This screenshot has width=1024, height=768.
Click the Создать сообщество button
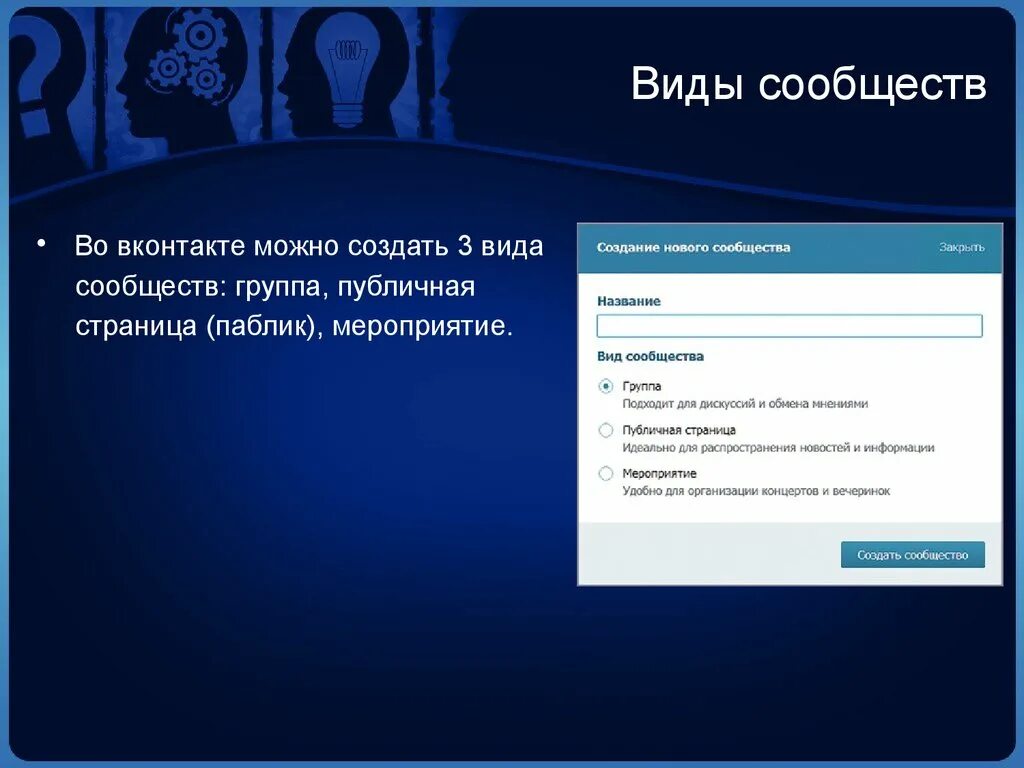[x=912, y=554]
